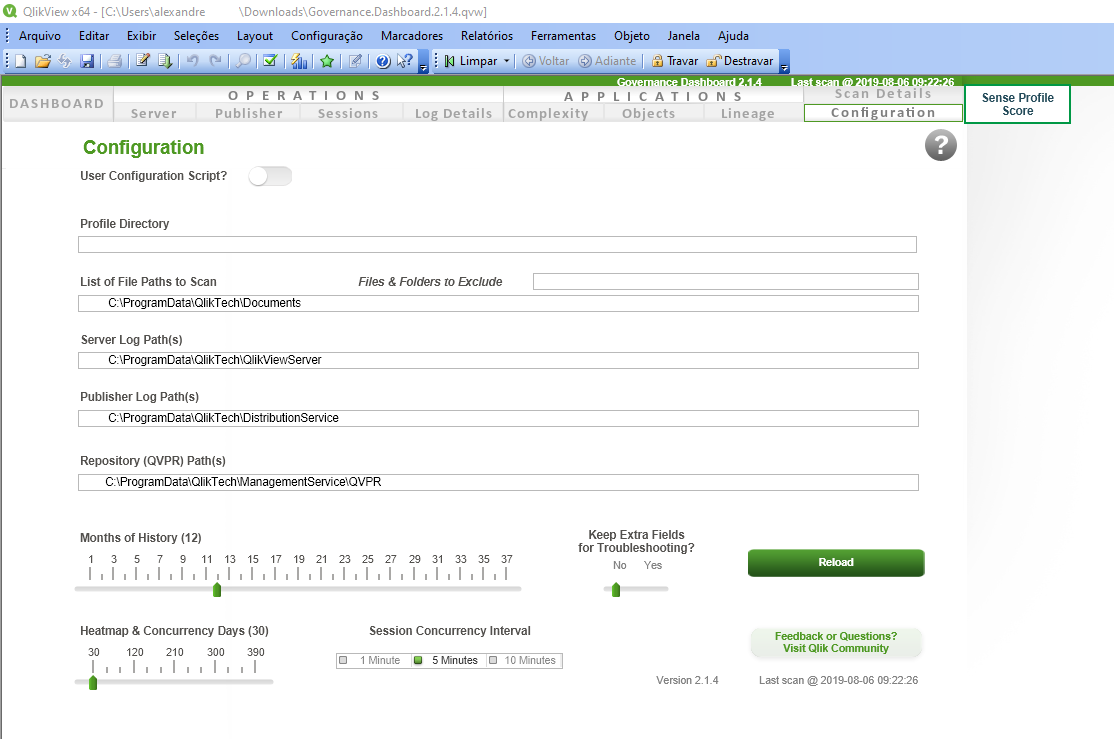Expand the standard toolbar options arrow
The height and width of the screenshot is (739, 1114).
click(x=423, y=62)
